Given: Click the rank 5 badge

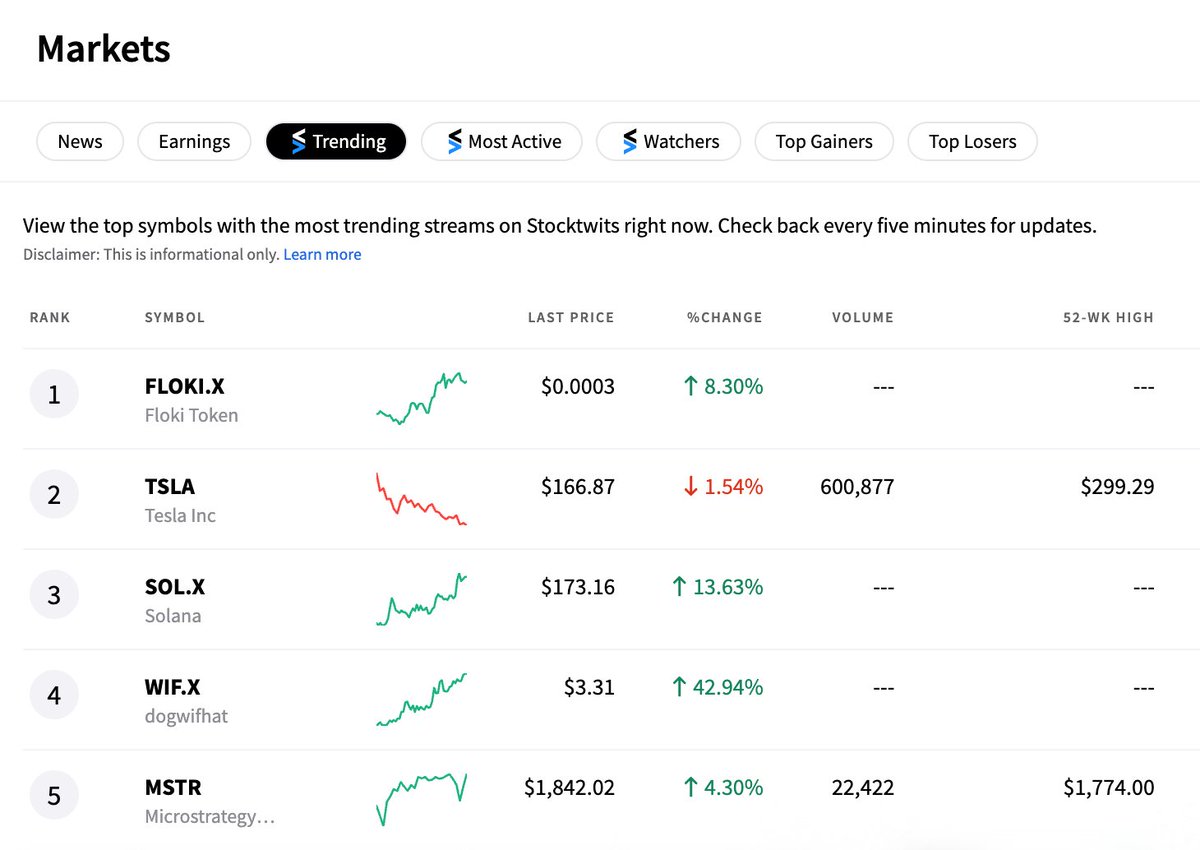Looking at the screenshot, I should [54, 796].
